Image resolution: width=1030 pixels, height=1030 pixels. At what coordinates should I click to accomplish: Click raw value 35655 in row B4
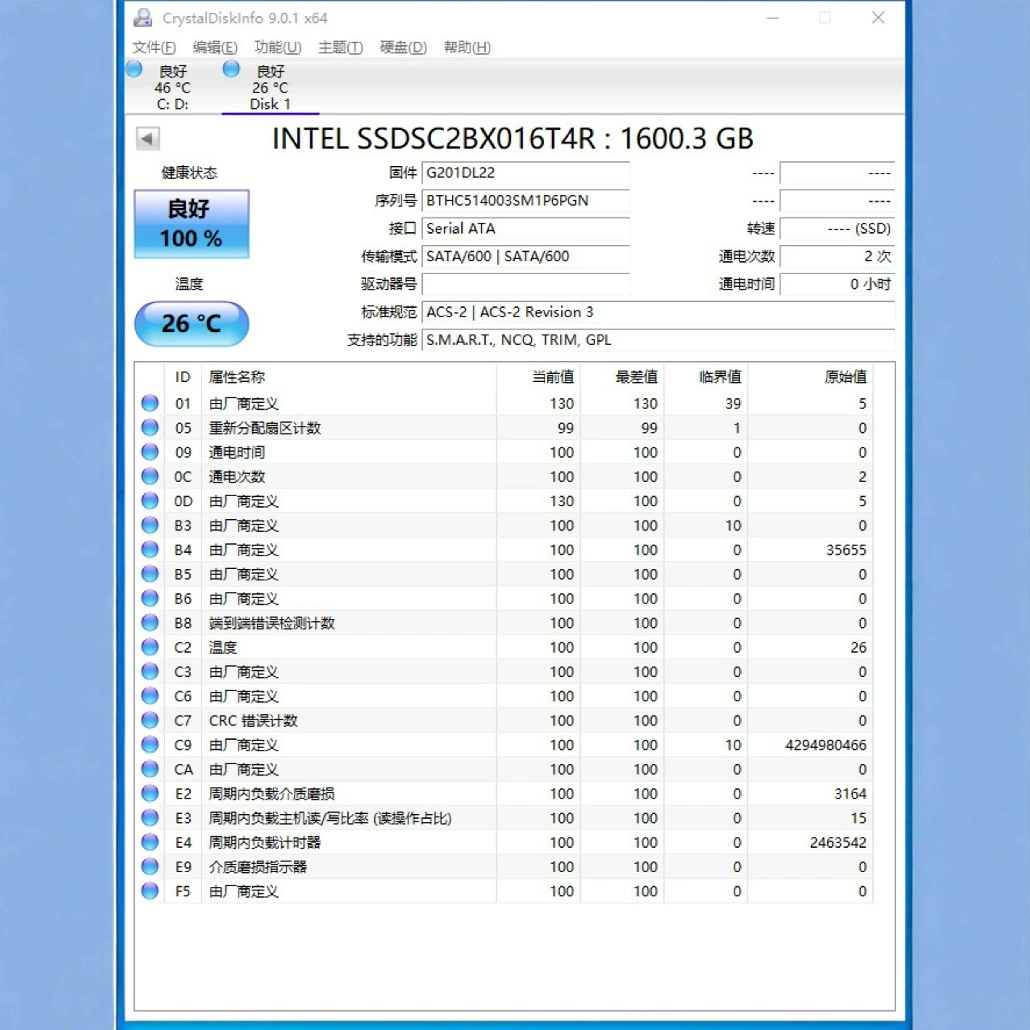[x=846, y=550]
